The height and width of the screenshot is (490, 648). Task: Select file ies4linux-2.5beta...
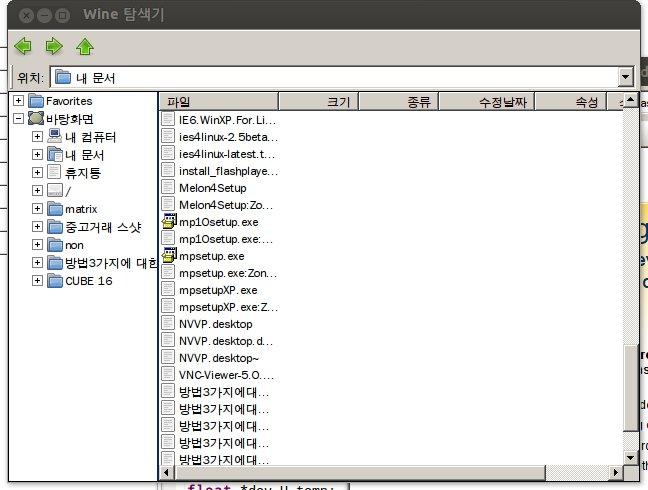coord(228,137)
